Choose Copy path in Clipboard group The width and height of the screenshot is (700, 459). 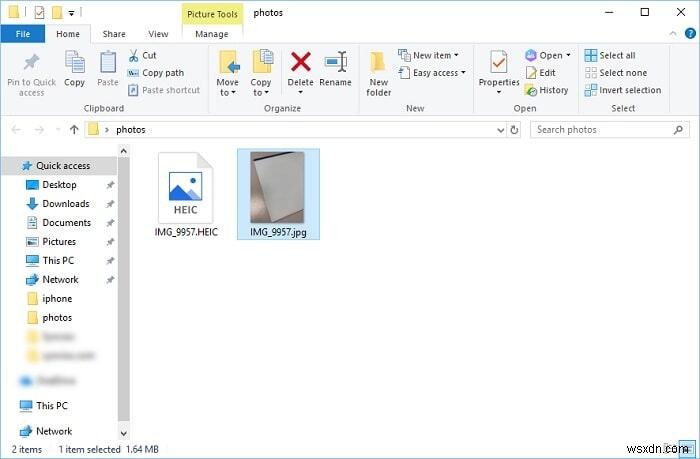click(x=156, y=73)
